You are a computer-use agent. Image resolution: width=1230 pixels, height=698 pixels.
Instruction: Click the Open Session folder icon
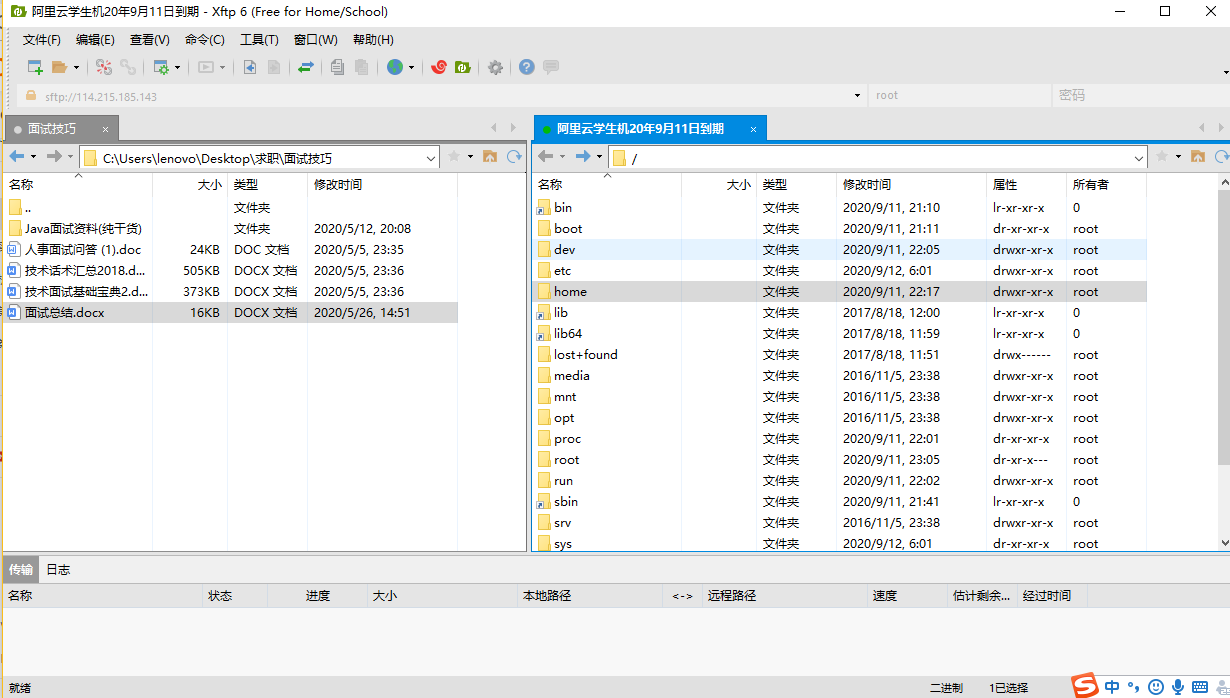[x=59, y=67]
